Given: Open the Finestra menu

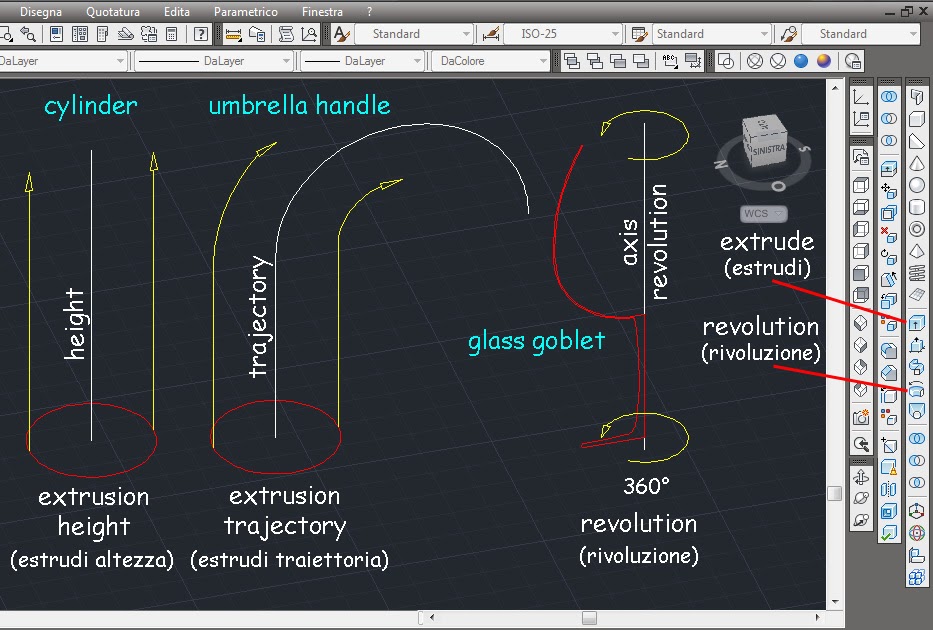Looking at the screenshot, I should [322, 12].
